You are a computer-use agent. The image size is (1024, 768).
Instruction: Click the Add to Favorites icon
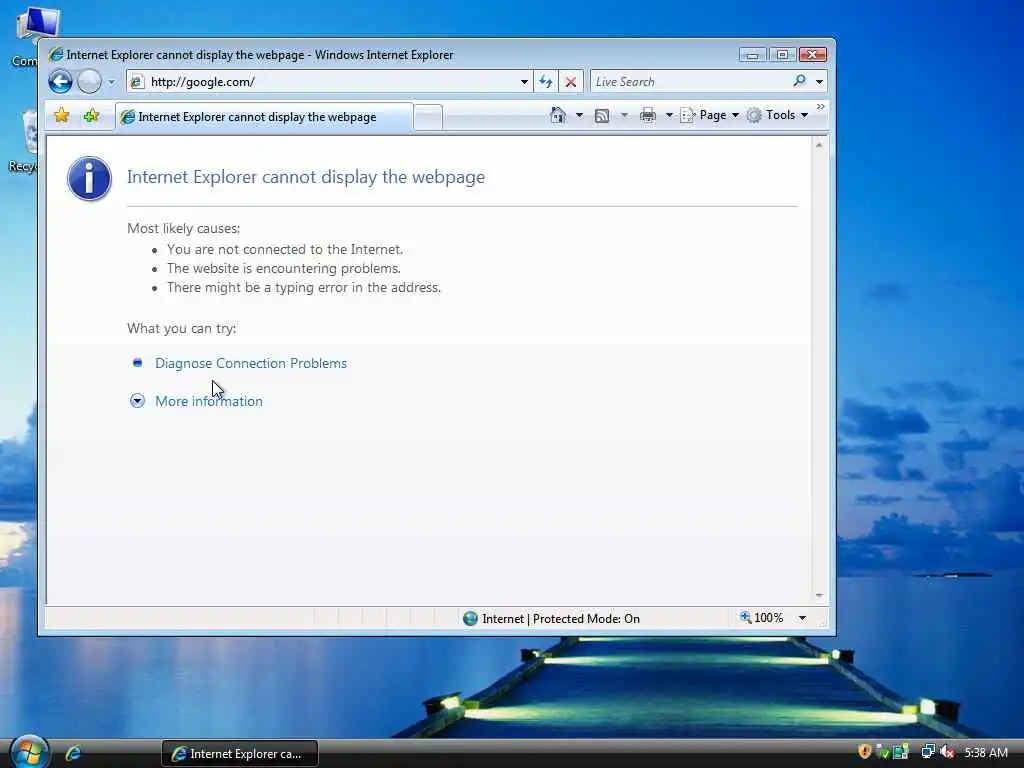click(x=91, y=116)
